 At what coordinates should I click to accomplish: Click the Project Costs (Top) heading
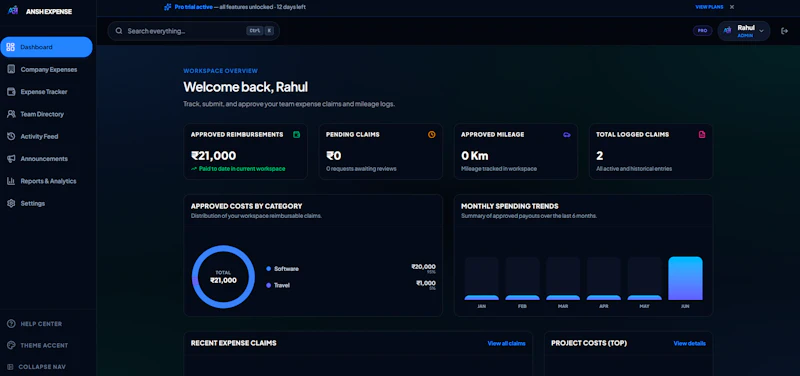click(x=589, y=343)
